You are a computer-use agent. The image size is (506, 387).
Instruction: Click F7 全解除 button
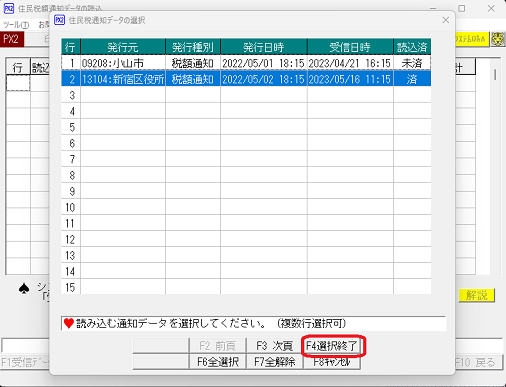(x=275, y=362)
